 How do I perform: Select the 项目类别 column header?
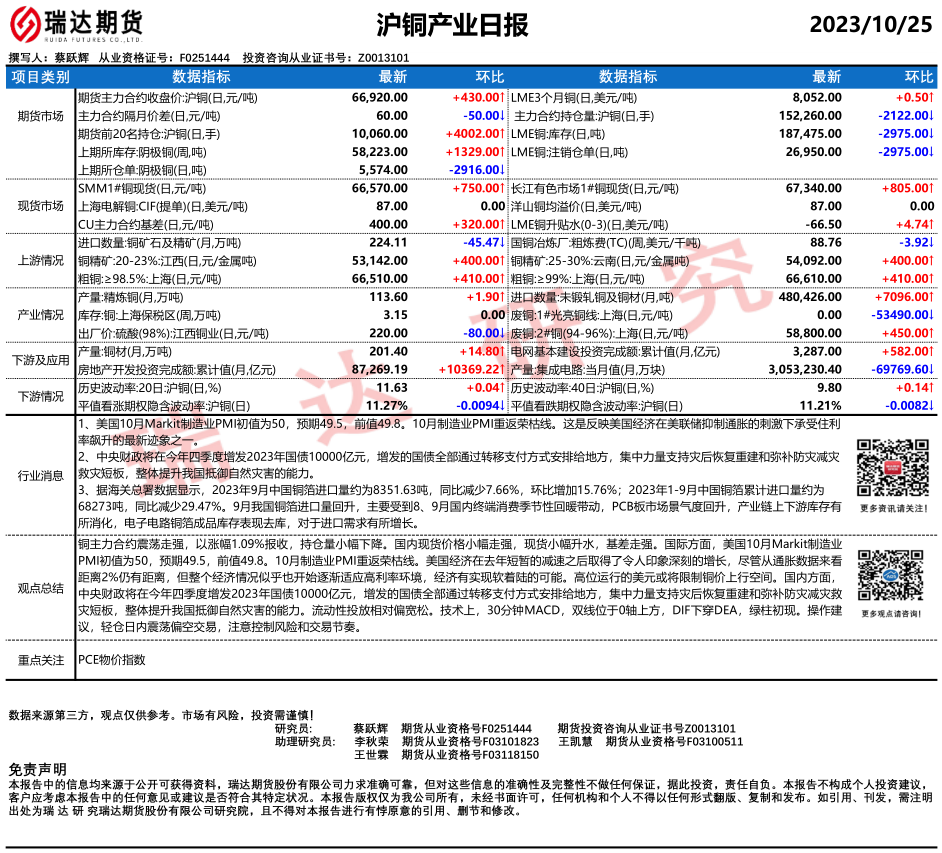[41, 77]
